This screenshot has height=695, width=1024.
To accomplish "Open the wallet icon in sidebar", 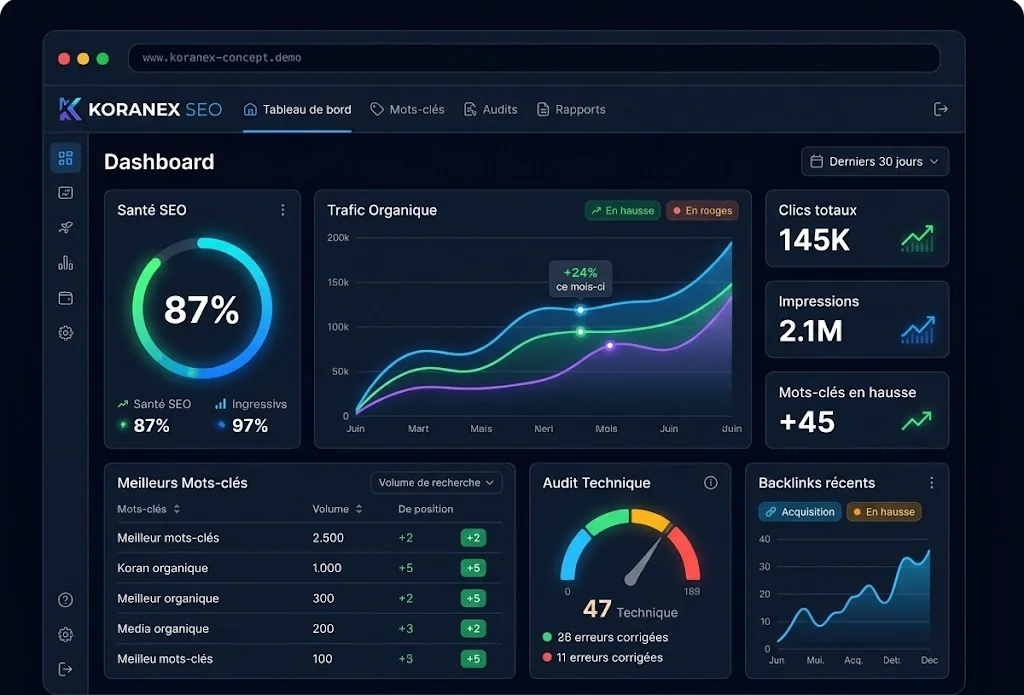I will (x=65, y=298).
